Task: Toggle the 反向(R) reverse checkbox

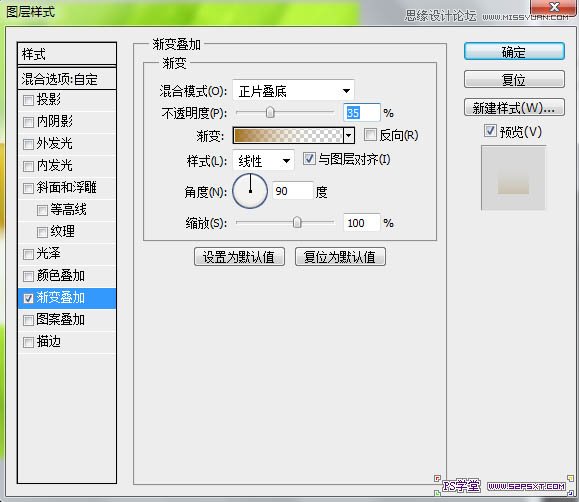Action: tap(370, 135)
